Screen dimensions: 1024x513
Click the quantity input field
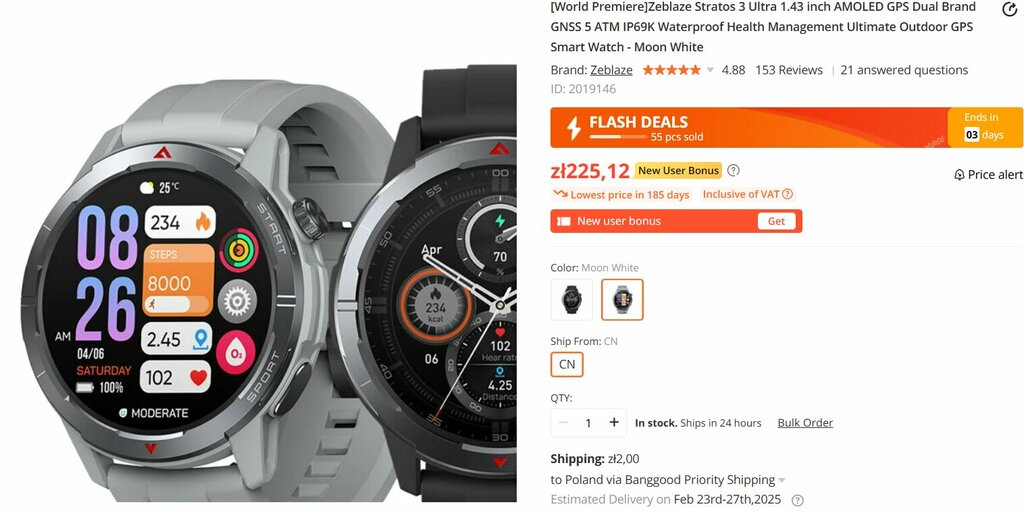click(x=588, y=423)
